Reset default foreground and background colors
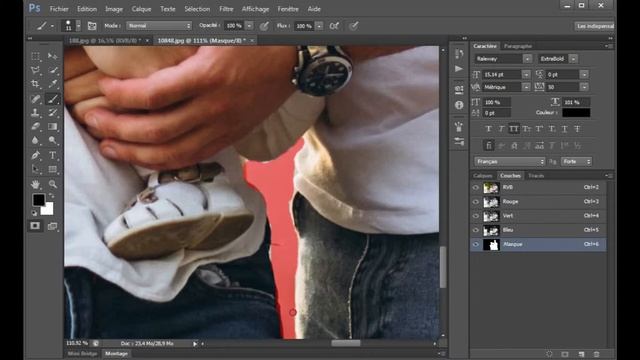The image size is (640, 360). [x=34, y=213]
